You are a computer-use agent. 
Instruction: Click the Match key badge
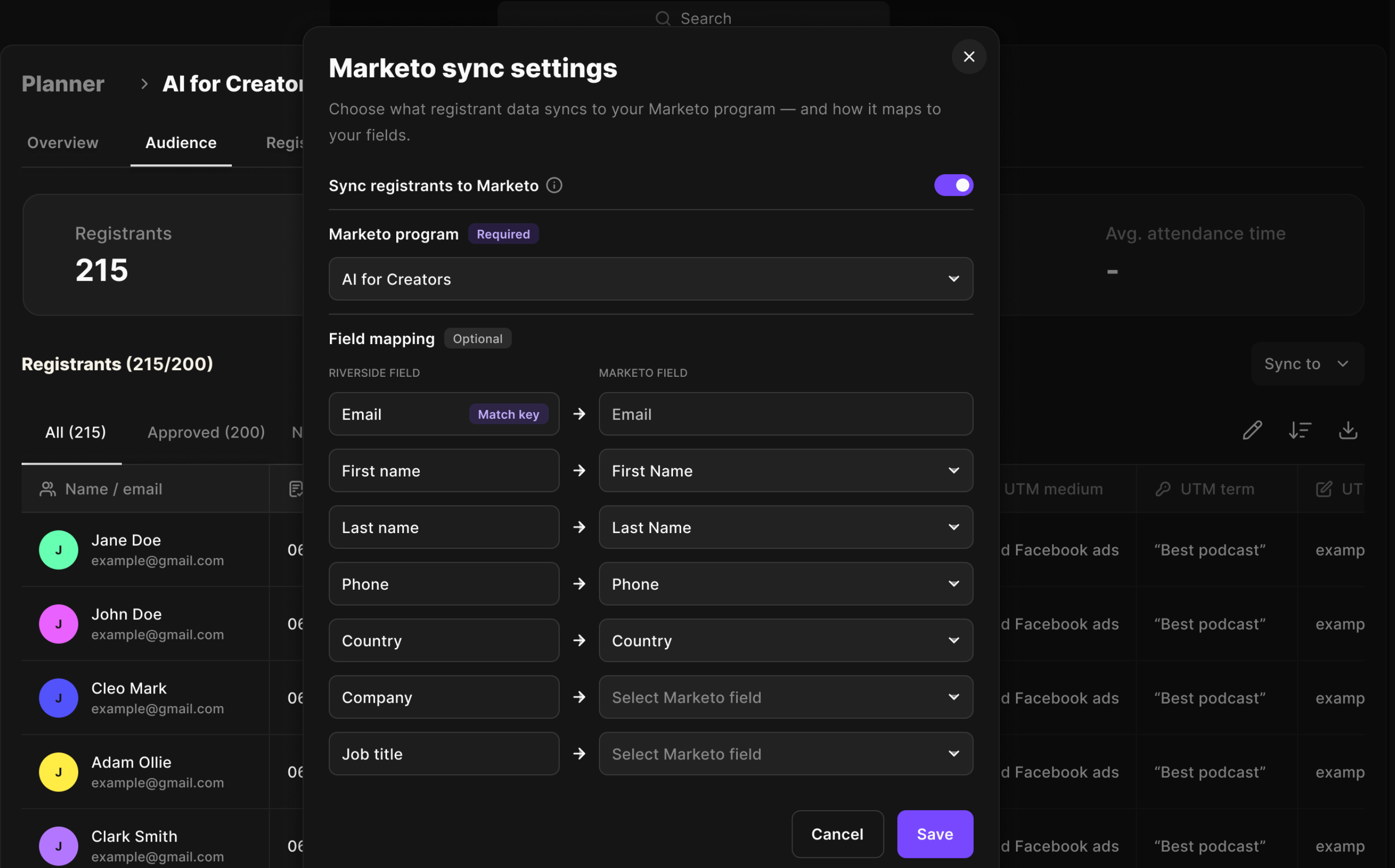[x=508, y=414]
